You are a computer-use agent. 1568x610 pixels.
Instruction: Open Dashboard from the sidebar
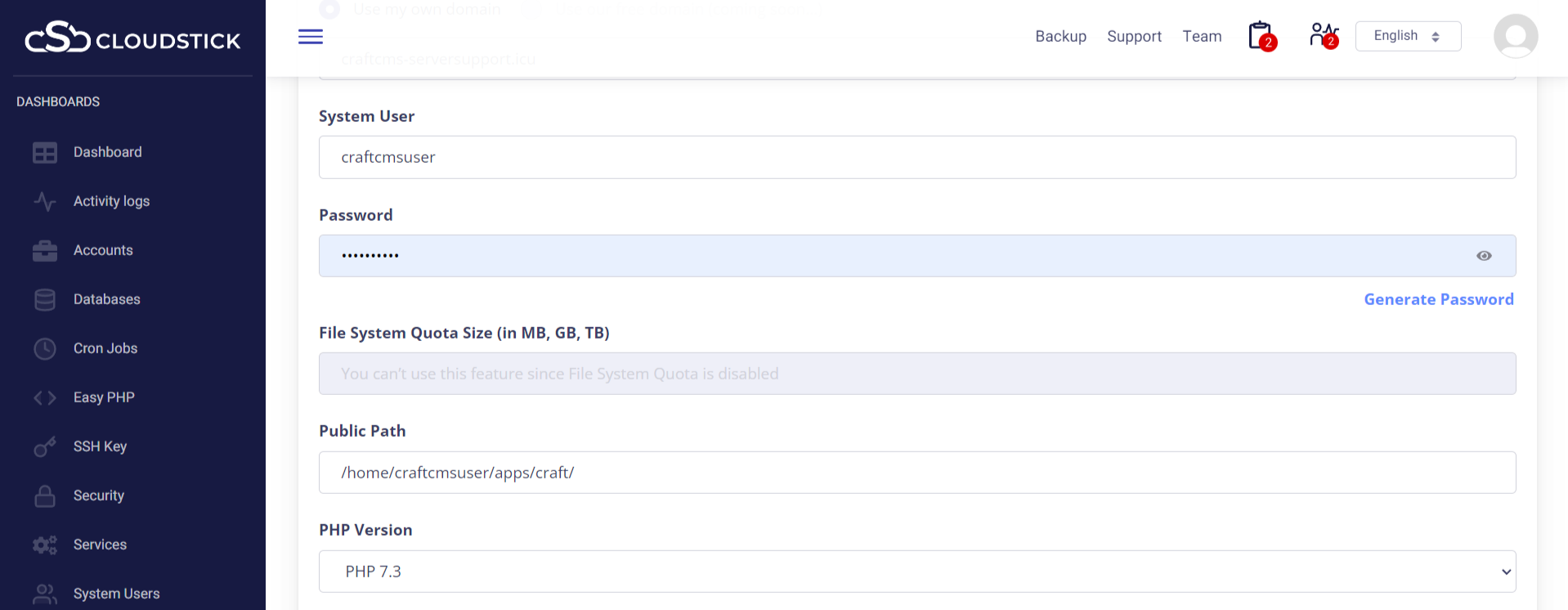click(x=107, y=152)
